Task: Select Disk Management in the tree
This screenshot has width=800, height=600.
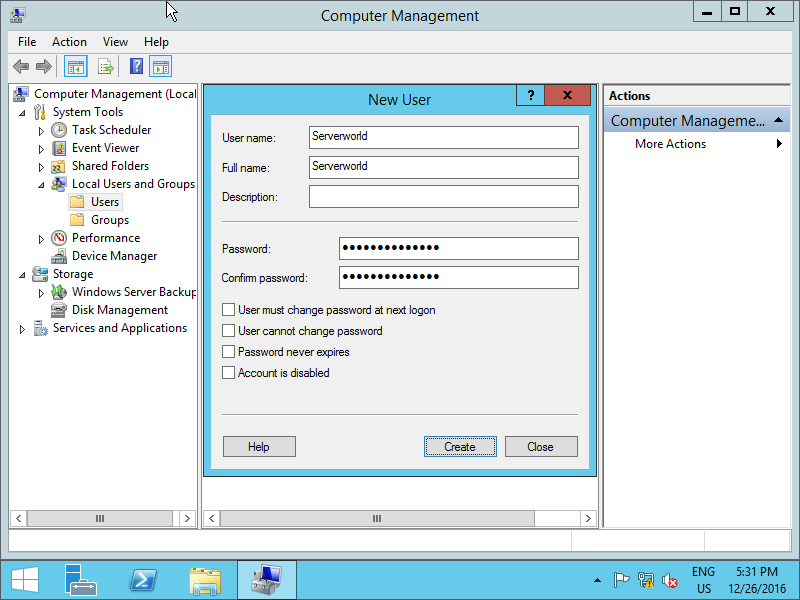Action: tap(119, 310)
